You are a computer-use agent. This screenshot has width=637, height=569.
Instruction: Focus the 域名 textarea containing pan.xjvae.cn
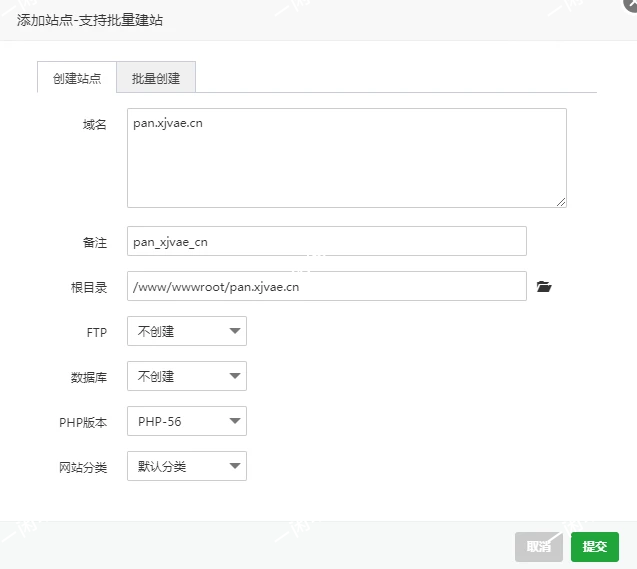click(x=346, y=158)
